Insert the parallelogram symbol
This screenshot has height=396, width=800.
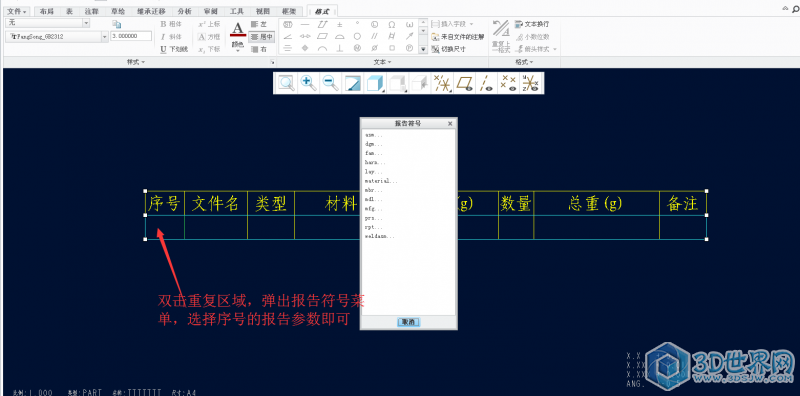click(322, 36)
